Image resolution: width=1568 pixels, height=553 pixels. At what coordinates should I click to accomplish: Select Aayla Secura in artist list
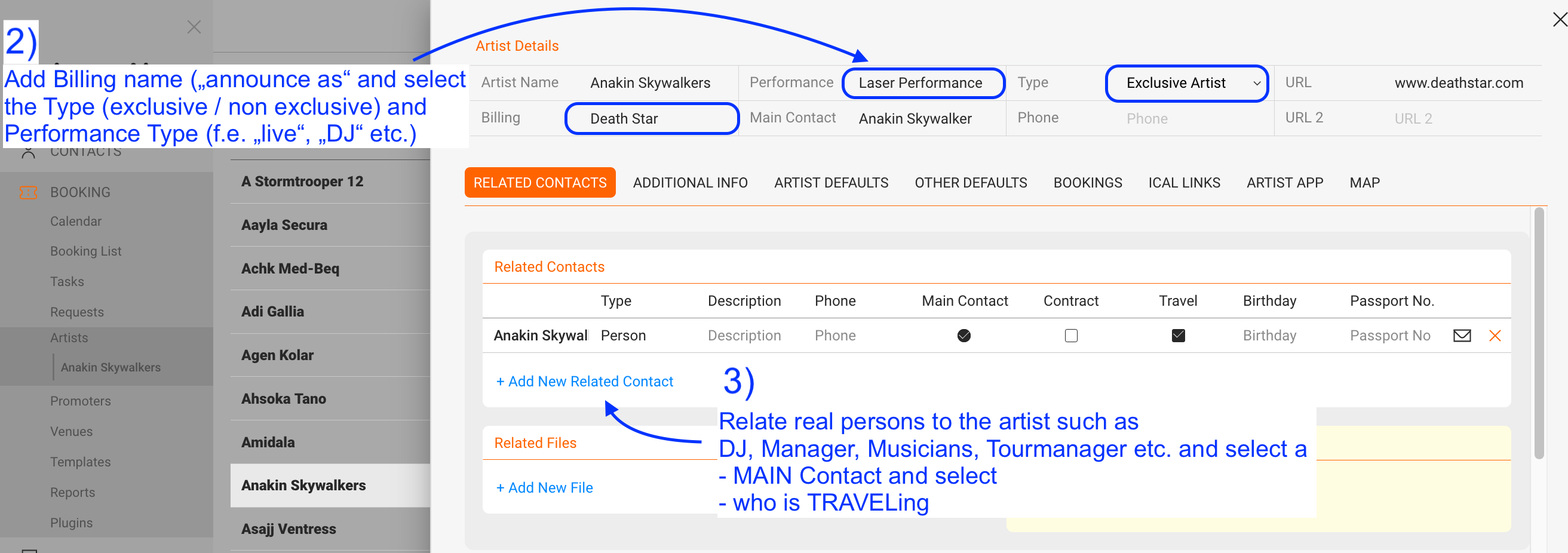[330, 225]
